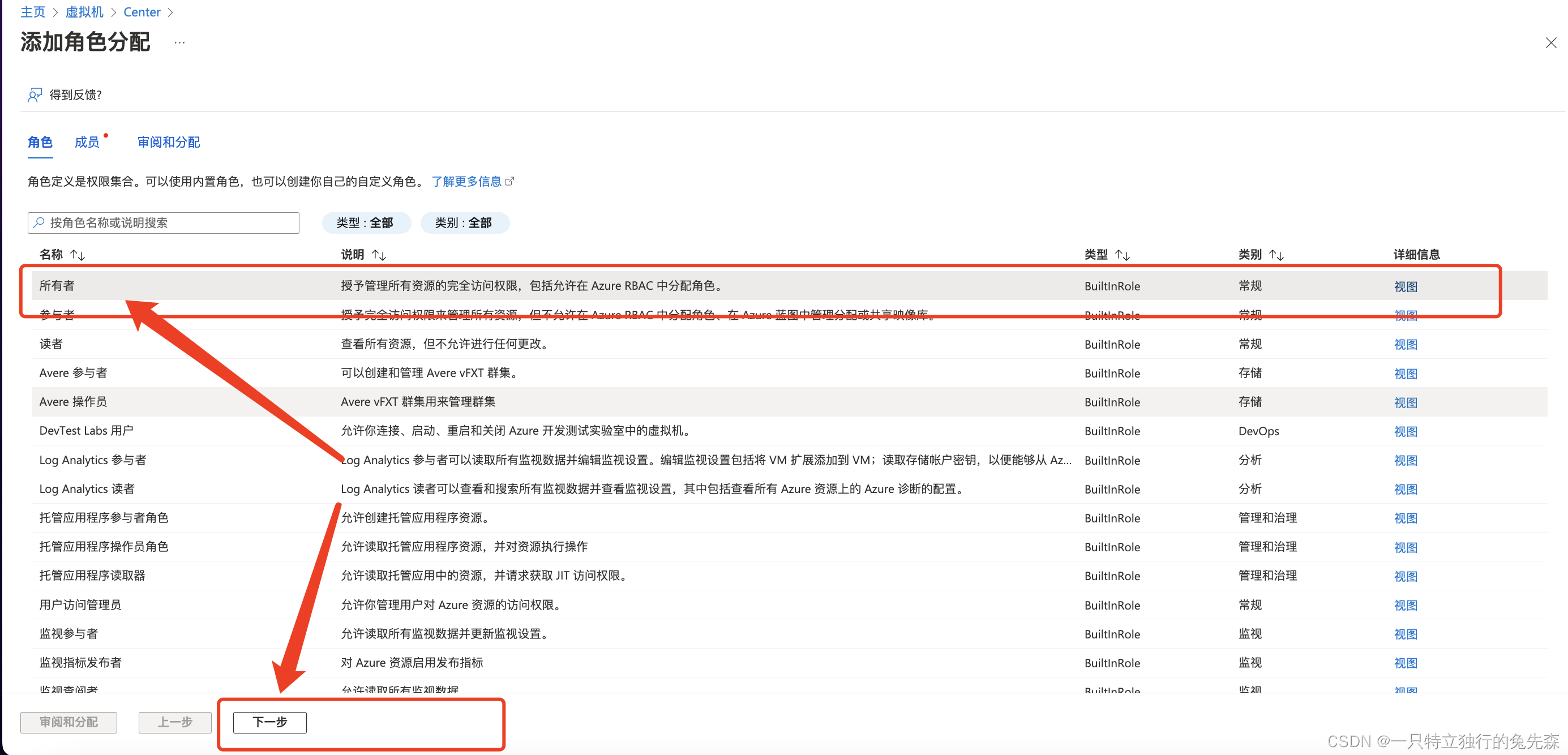The width and height of the screenshot is (1568, 755).
Task: Focus the role name search box
Action: 163,222
